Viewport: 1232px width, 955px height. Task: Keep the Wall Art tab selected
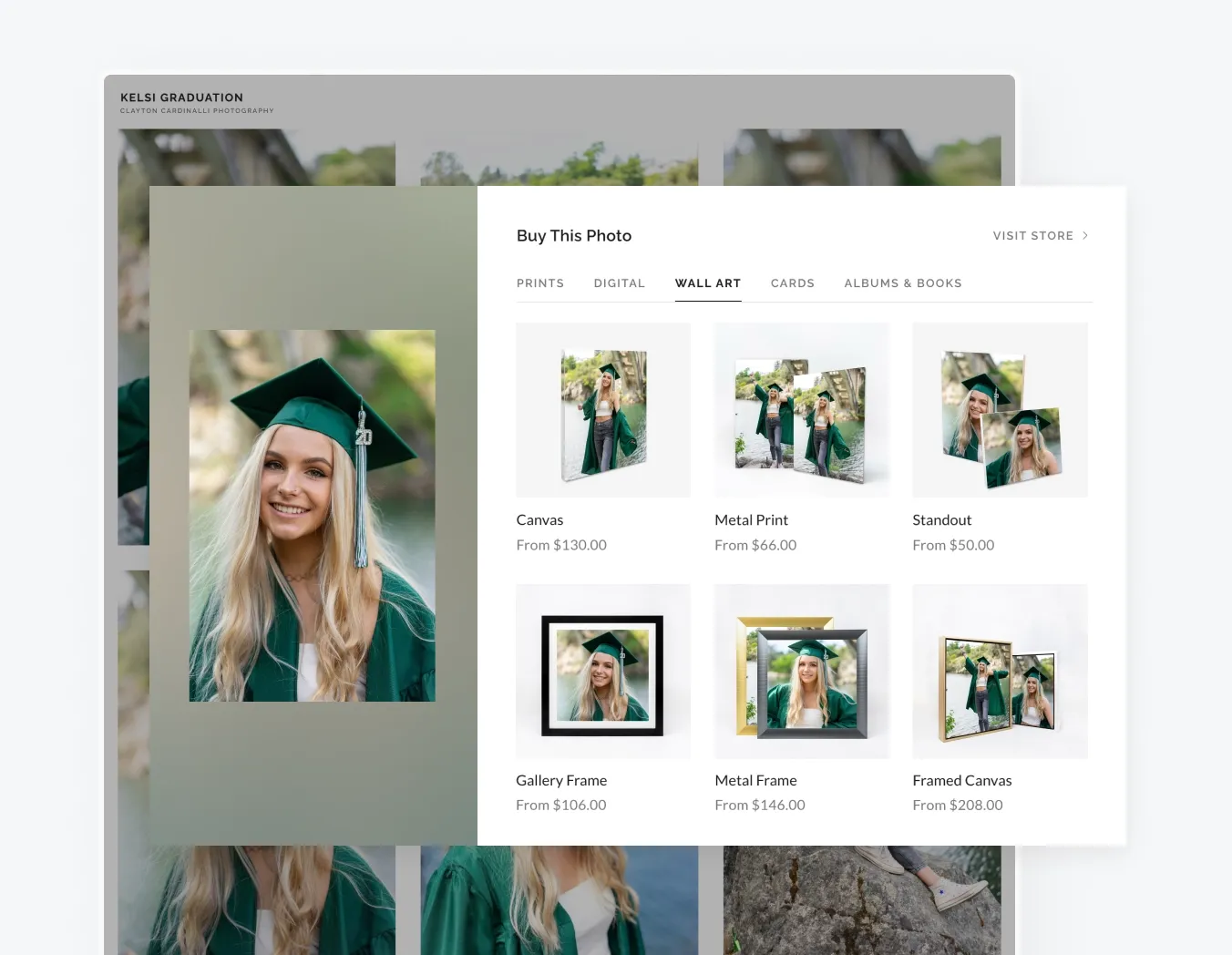tap(708, 282)
